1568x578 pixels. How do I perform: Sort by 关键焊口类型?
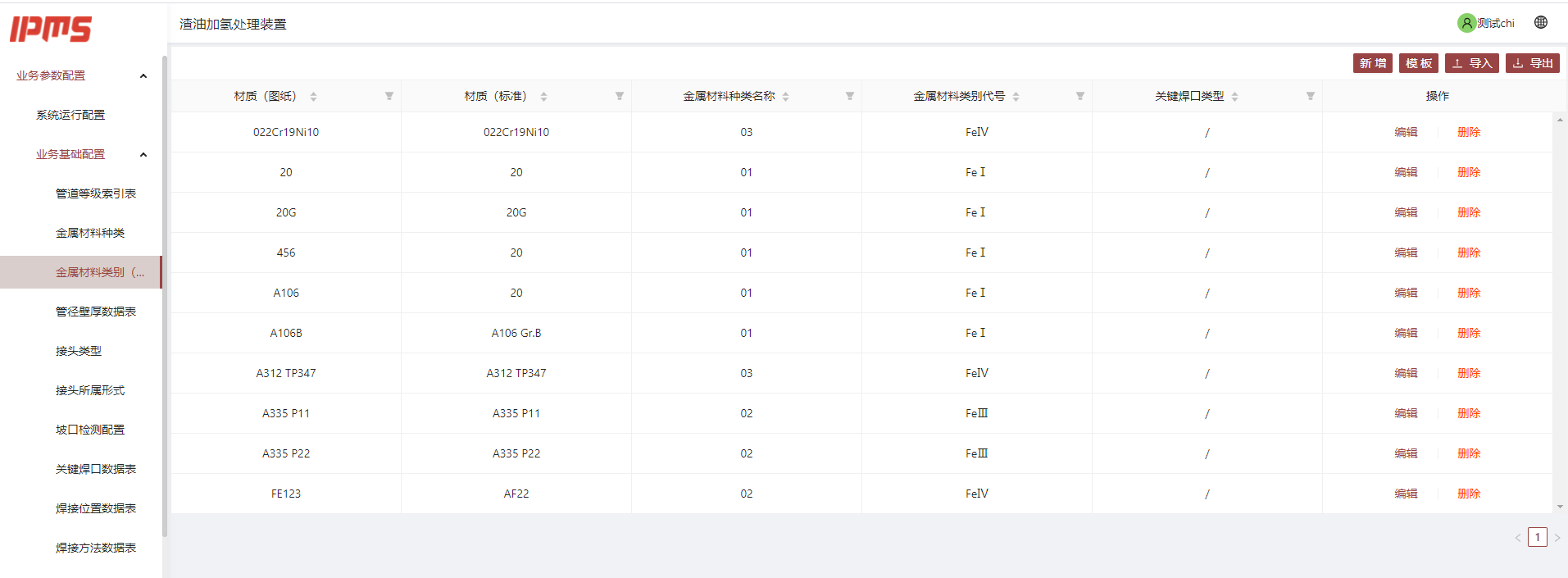(x=1234, y=97)
